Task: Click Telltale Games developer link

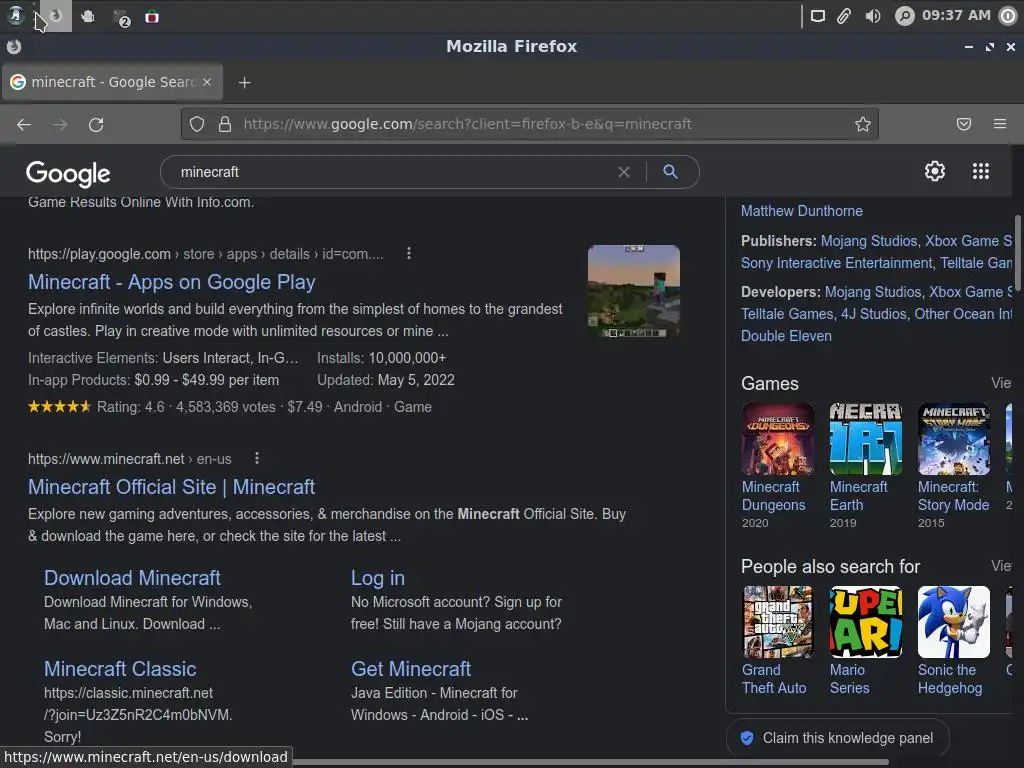Action: point(787,314)
